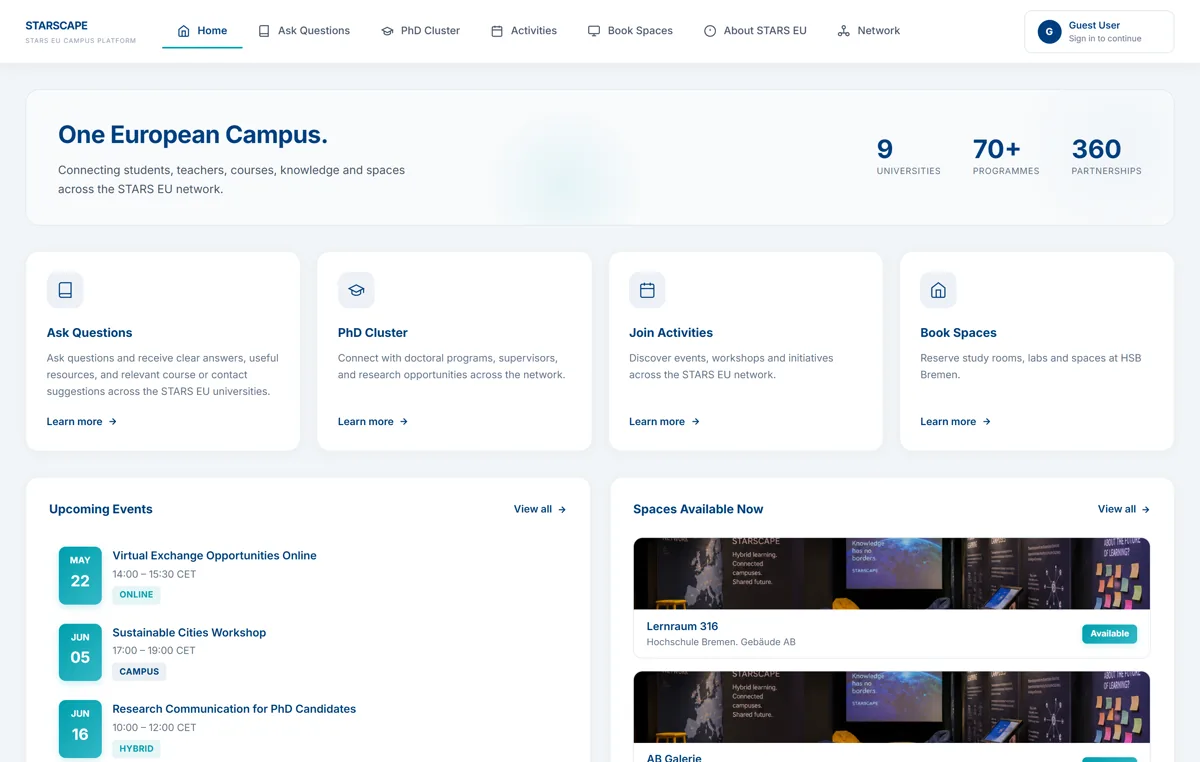This screenshot has width=1200, height=762.
Task: Click the Guest User avatar circle
Action: coord(1049,32)
